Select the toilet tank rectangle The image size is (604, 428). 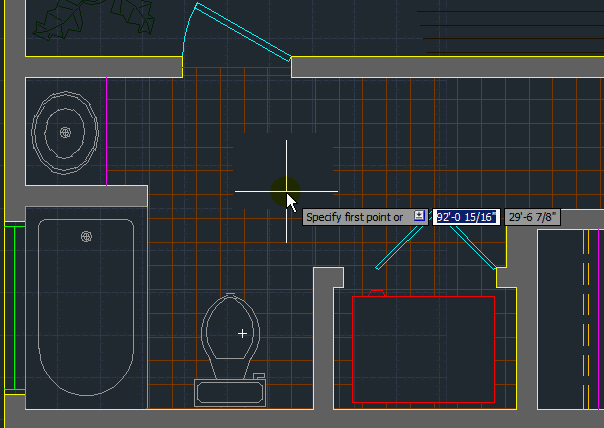230,391
